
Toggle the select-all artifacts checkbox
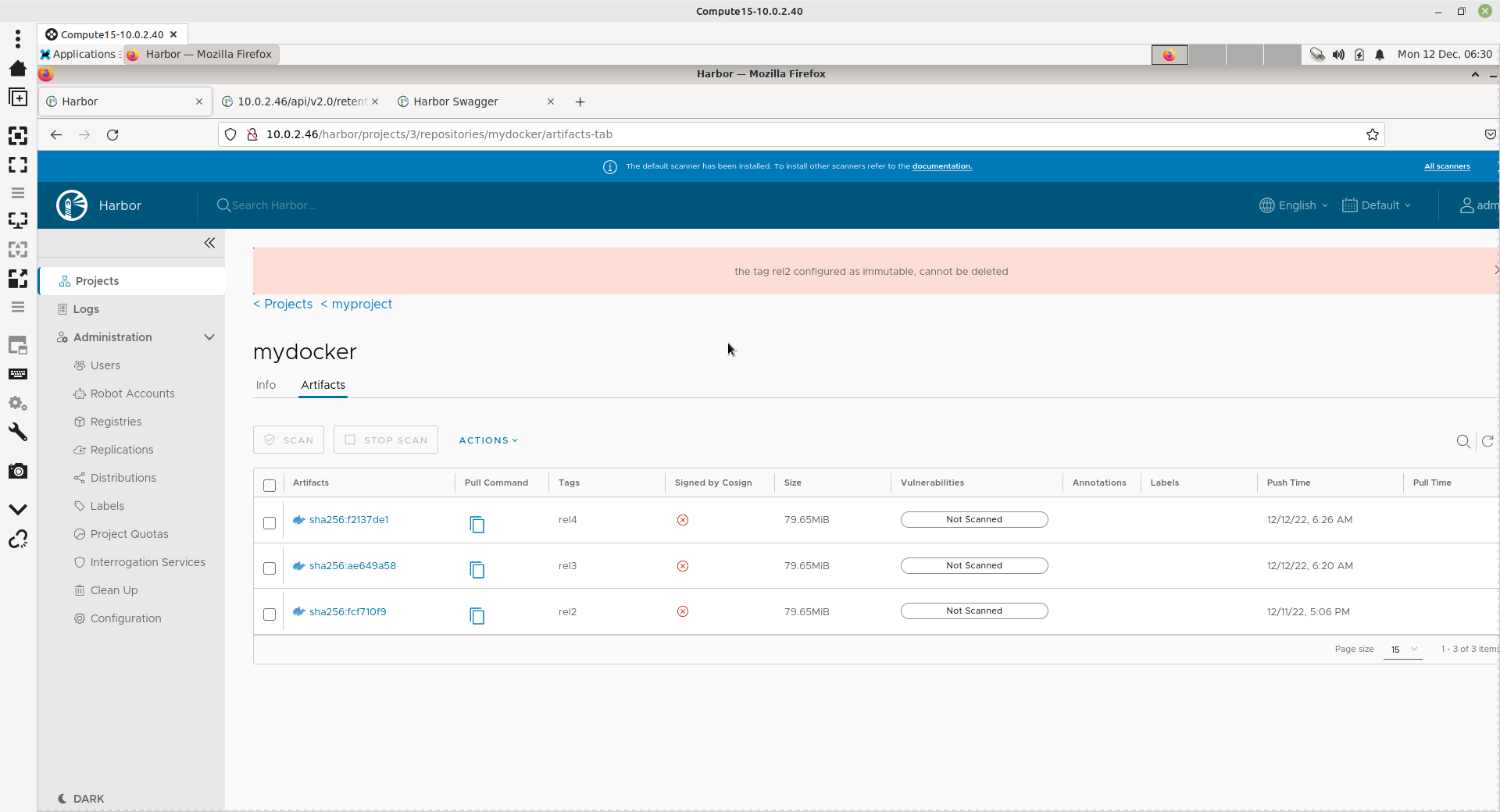(270, 486)
